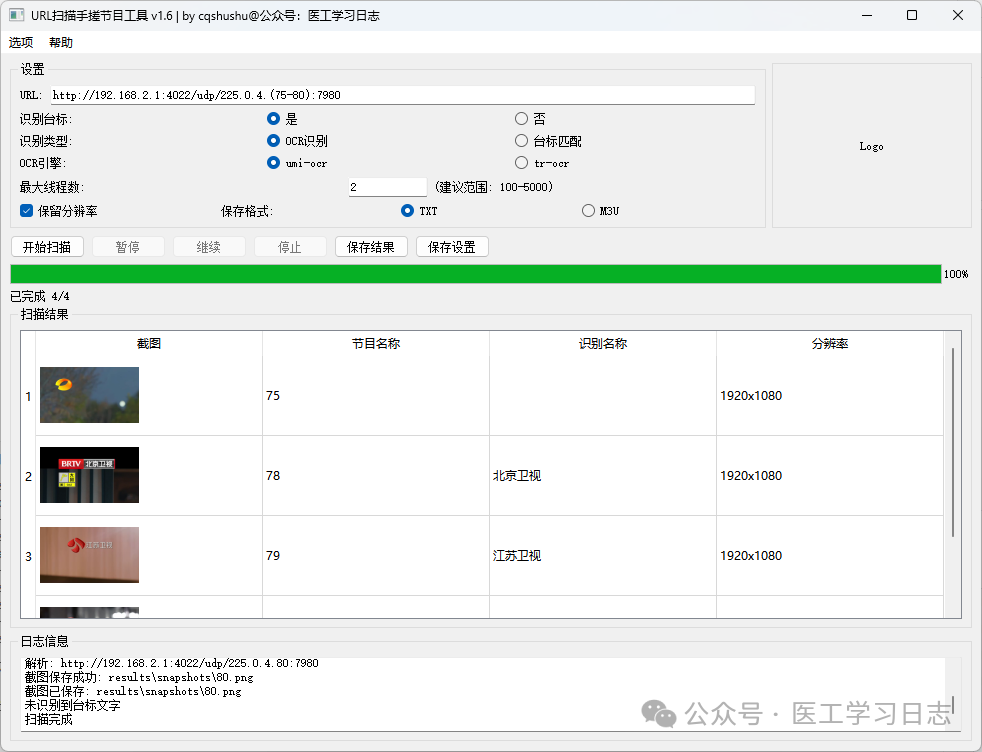Click the 最大线程数 thread count field
Viewport: 982px width, 752px height.
tap(386, 186)
